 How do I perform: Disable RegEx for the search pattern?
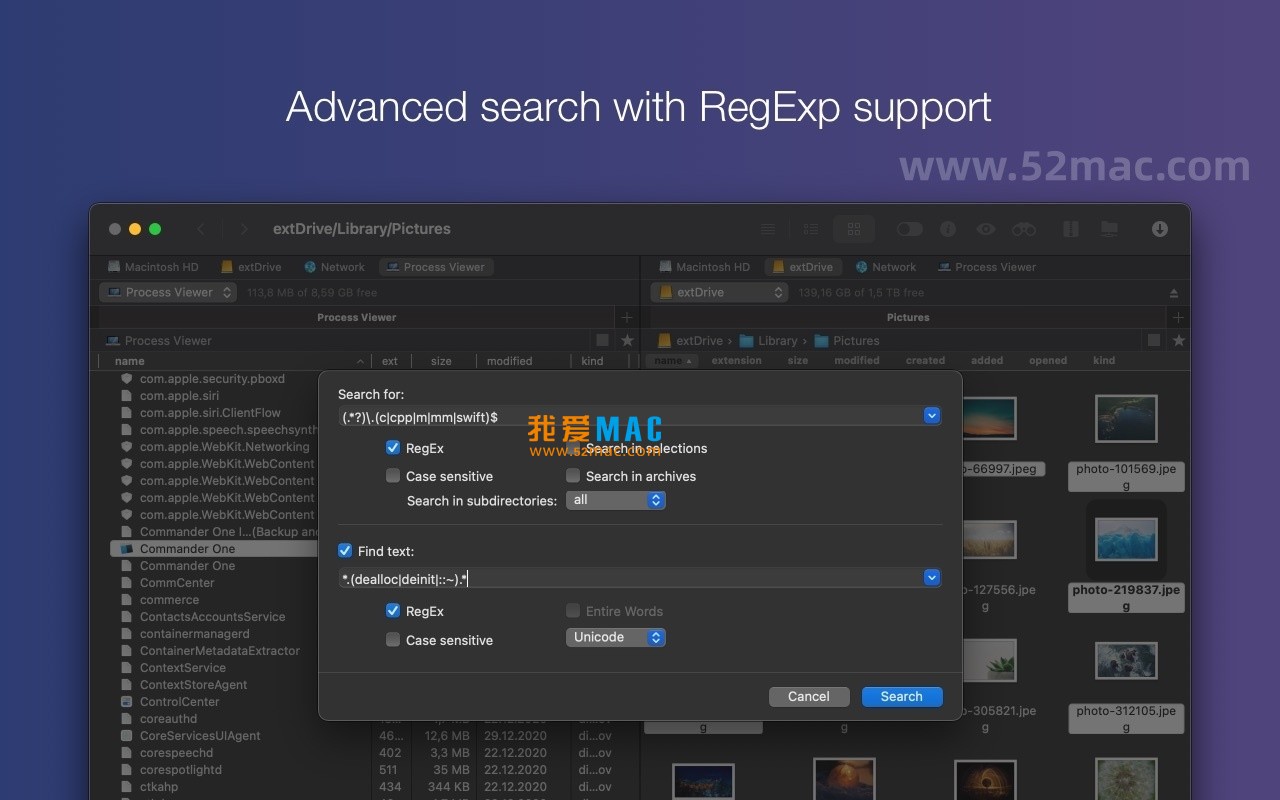[393, 448]
